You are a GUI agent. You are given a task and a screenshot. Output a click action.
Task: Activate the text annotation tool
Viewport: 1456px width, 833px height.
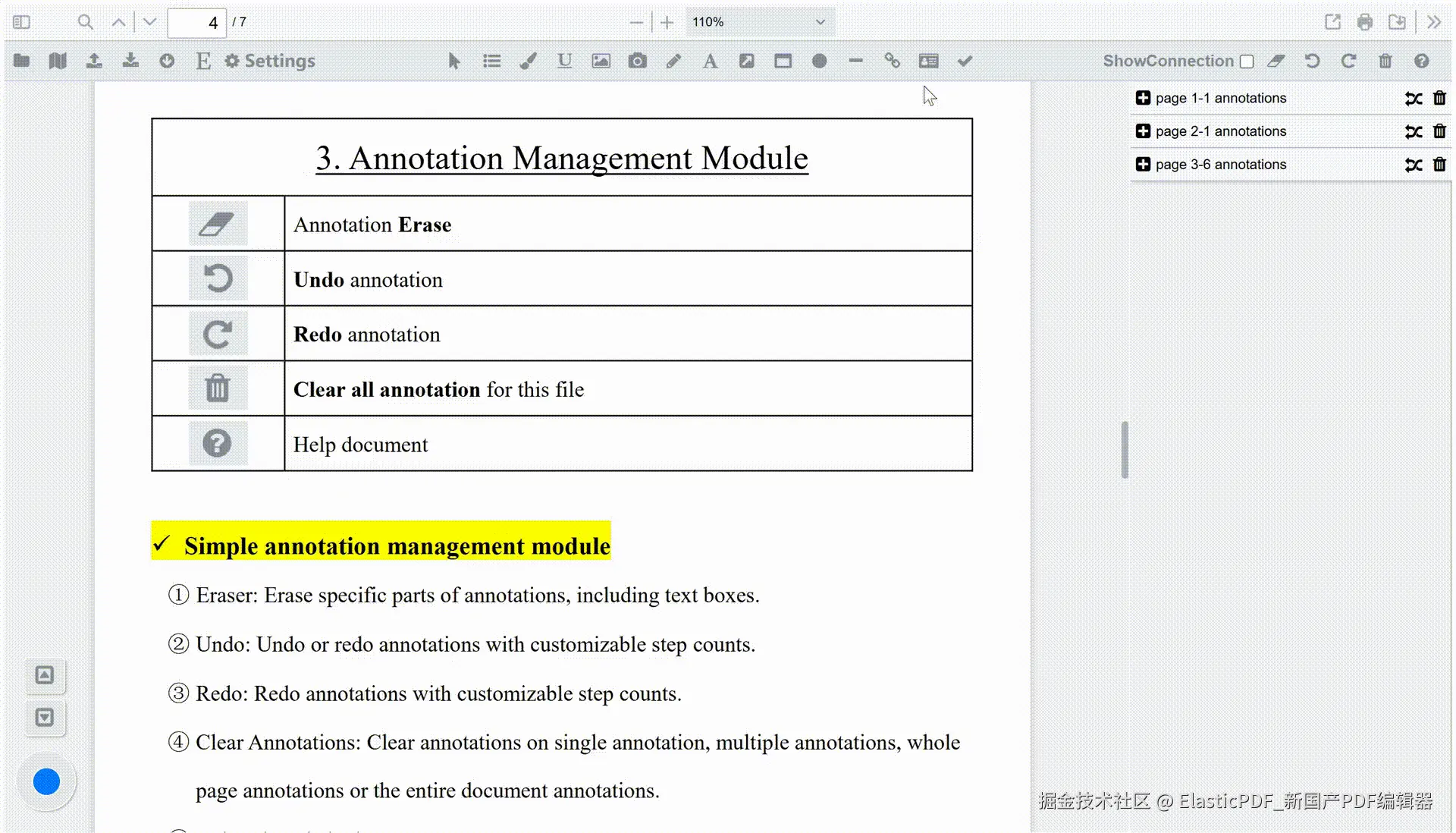[710, 61]
